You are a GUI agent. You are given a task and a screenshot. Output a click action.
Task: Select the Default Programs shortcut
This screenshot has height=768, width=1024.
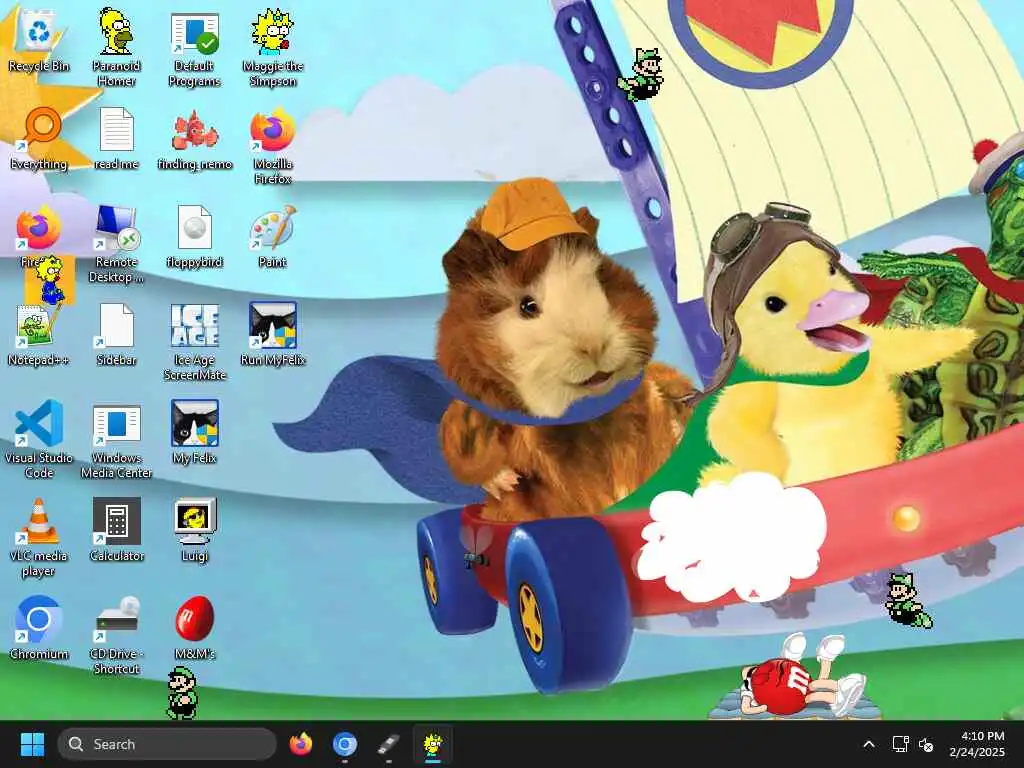(195, 50)
